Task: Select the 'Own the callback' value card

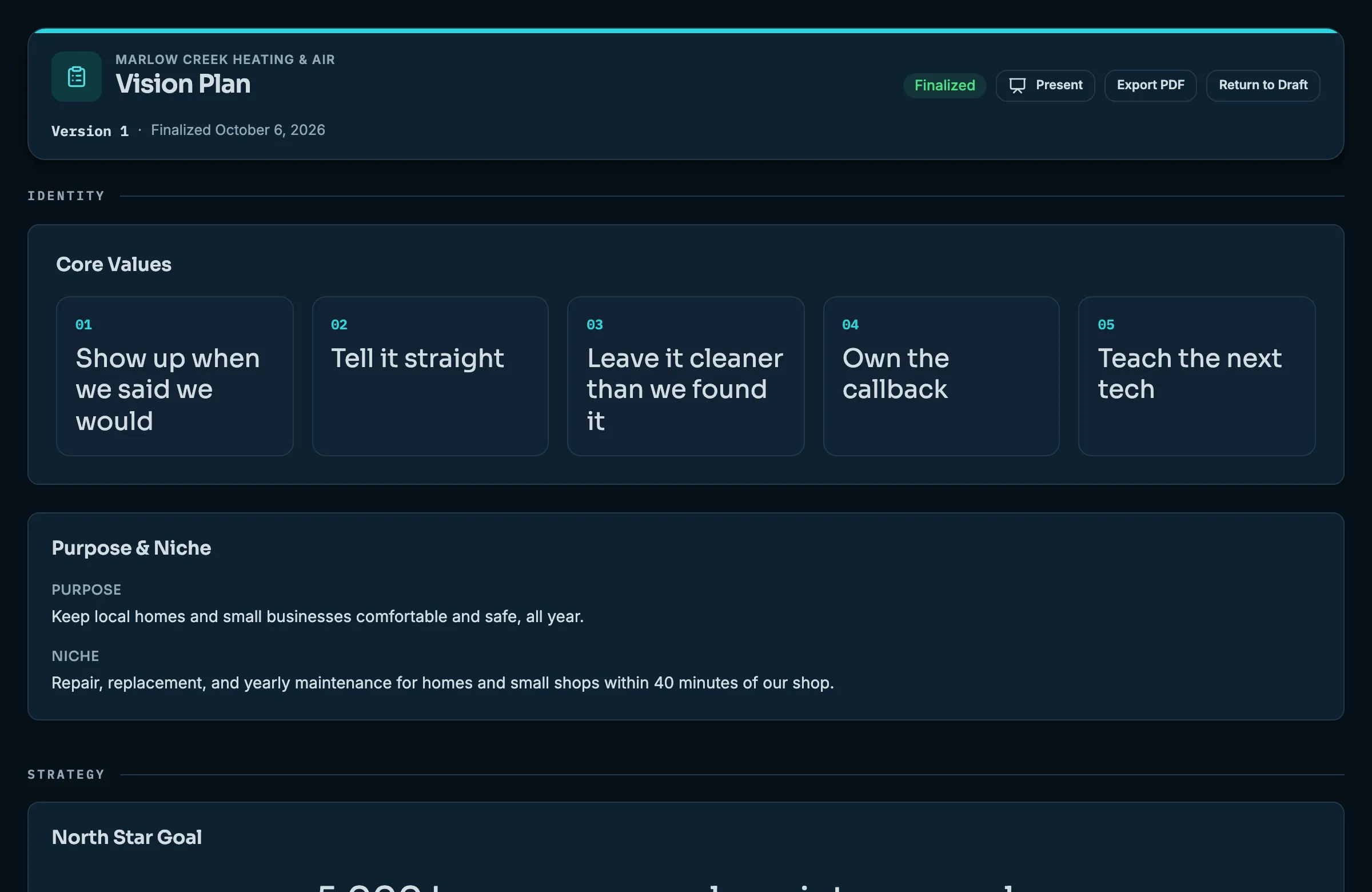Action: click(x=941, y=376)
